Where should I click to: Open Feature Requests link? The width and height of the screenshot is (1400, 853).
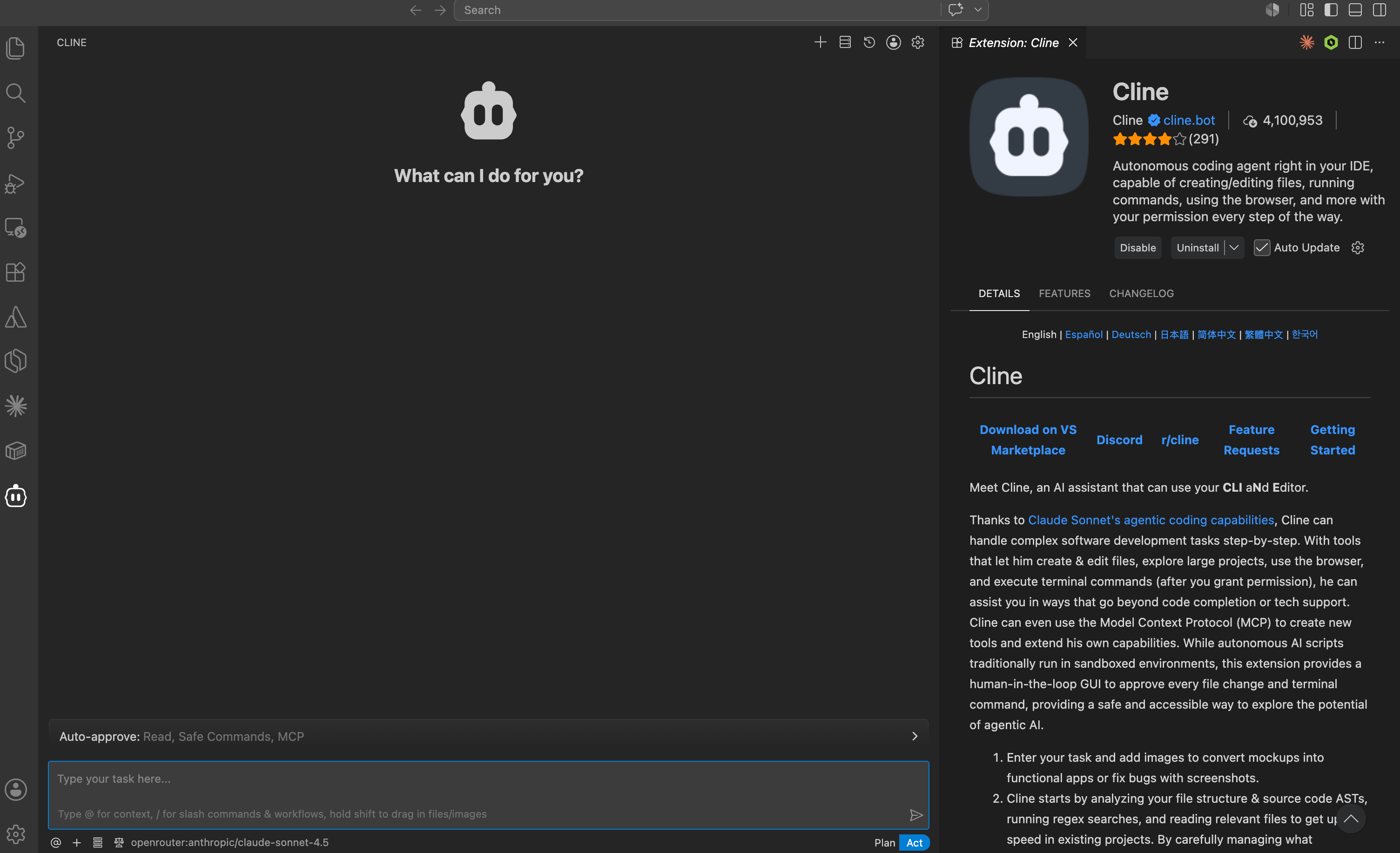(1251, 440)
